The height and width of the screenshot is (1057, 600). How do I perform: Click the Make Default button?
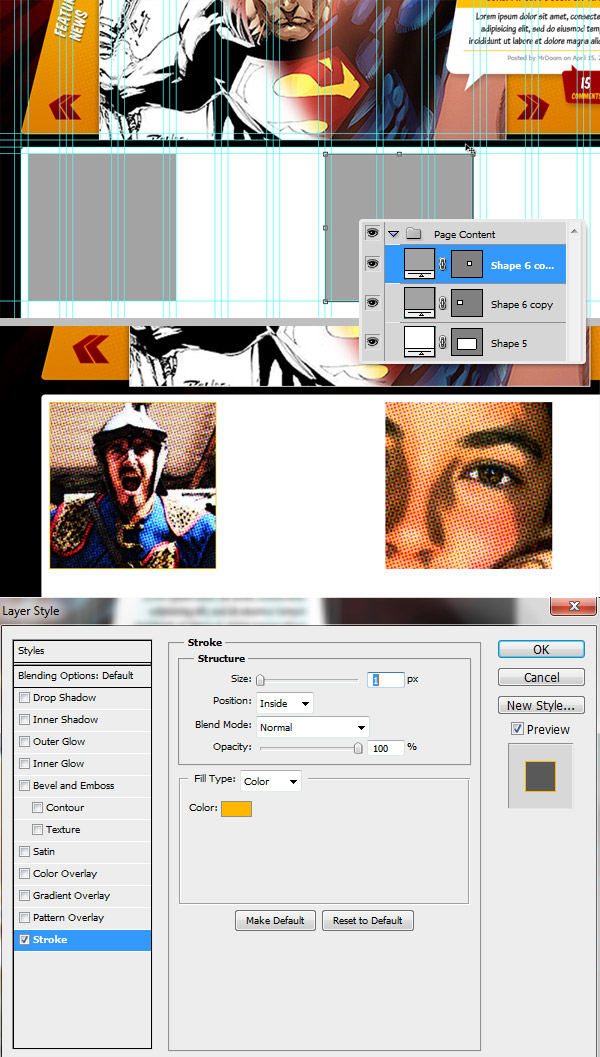(x=275, y=920)
